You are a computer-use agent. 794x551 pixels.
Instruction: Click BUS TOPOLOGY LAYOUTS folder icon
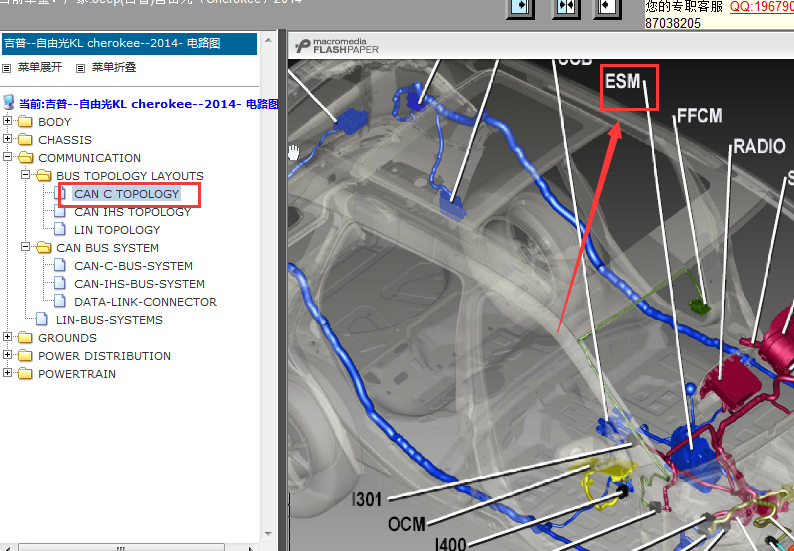44,175
